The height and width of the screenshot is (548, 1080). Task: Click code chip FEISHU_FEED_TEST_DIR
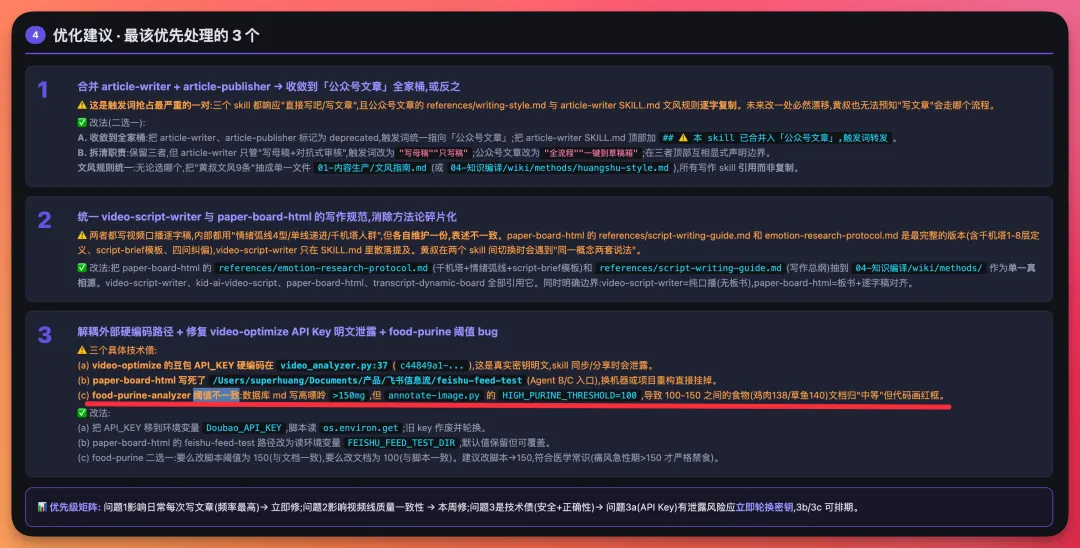pos(401,443)
